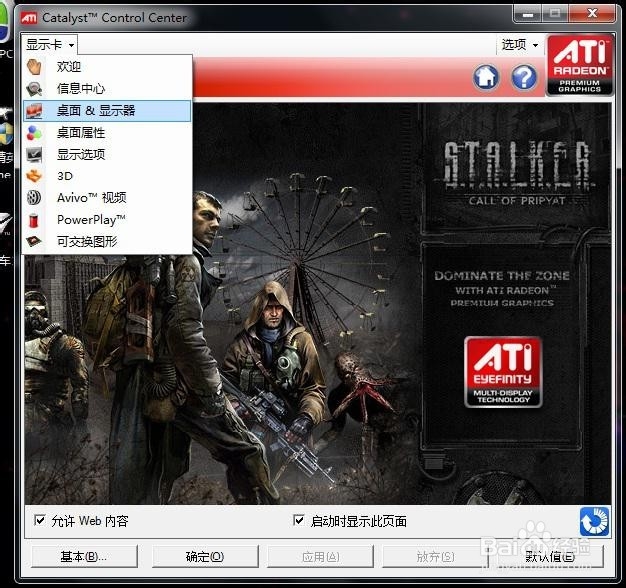Open Help with the question mark icon
The height and width of the screenshot is (588, 626).
point(524,77)
